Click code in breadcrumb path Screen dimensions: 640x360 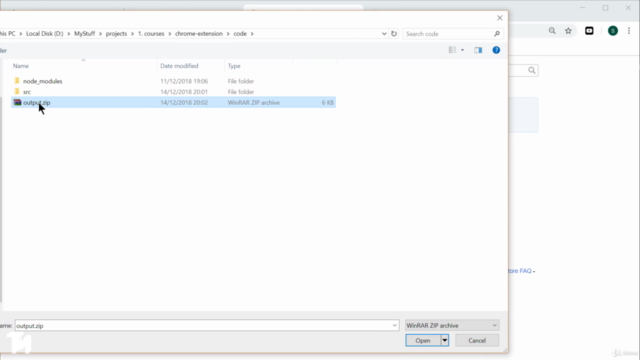(240, 34)
